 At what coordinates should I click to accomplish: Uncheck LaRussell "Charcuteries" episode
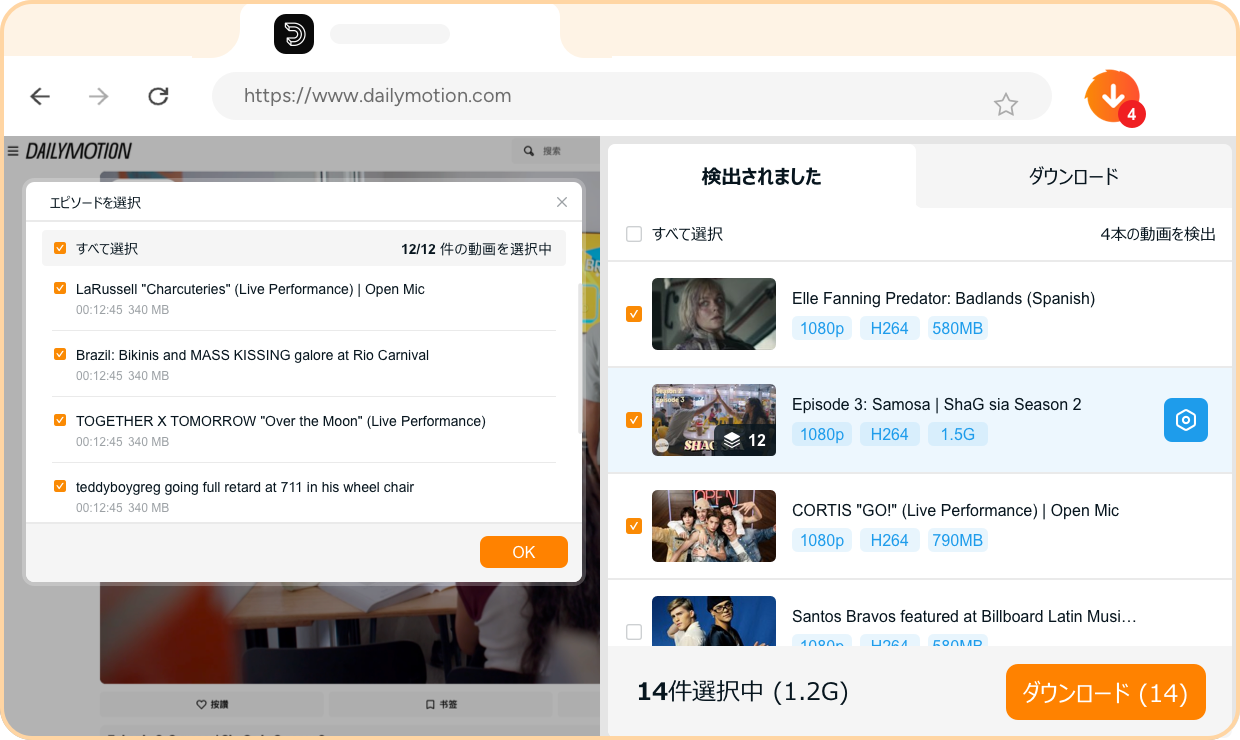click(60, 289)
